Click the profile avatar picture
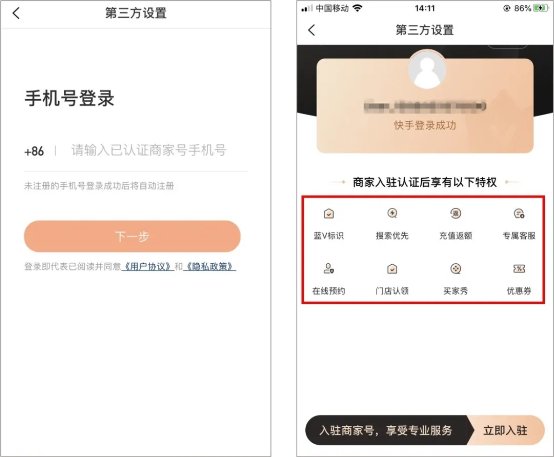The image size is (554, 457). point(427,70)
